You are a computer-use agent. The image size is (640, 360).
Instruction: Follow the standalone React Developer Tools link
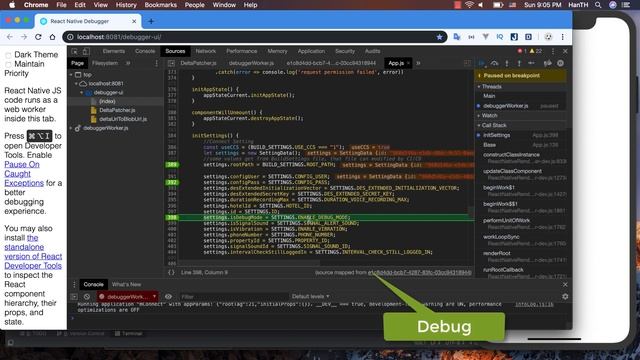tap(33, 251)
